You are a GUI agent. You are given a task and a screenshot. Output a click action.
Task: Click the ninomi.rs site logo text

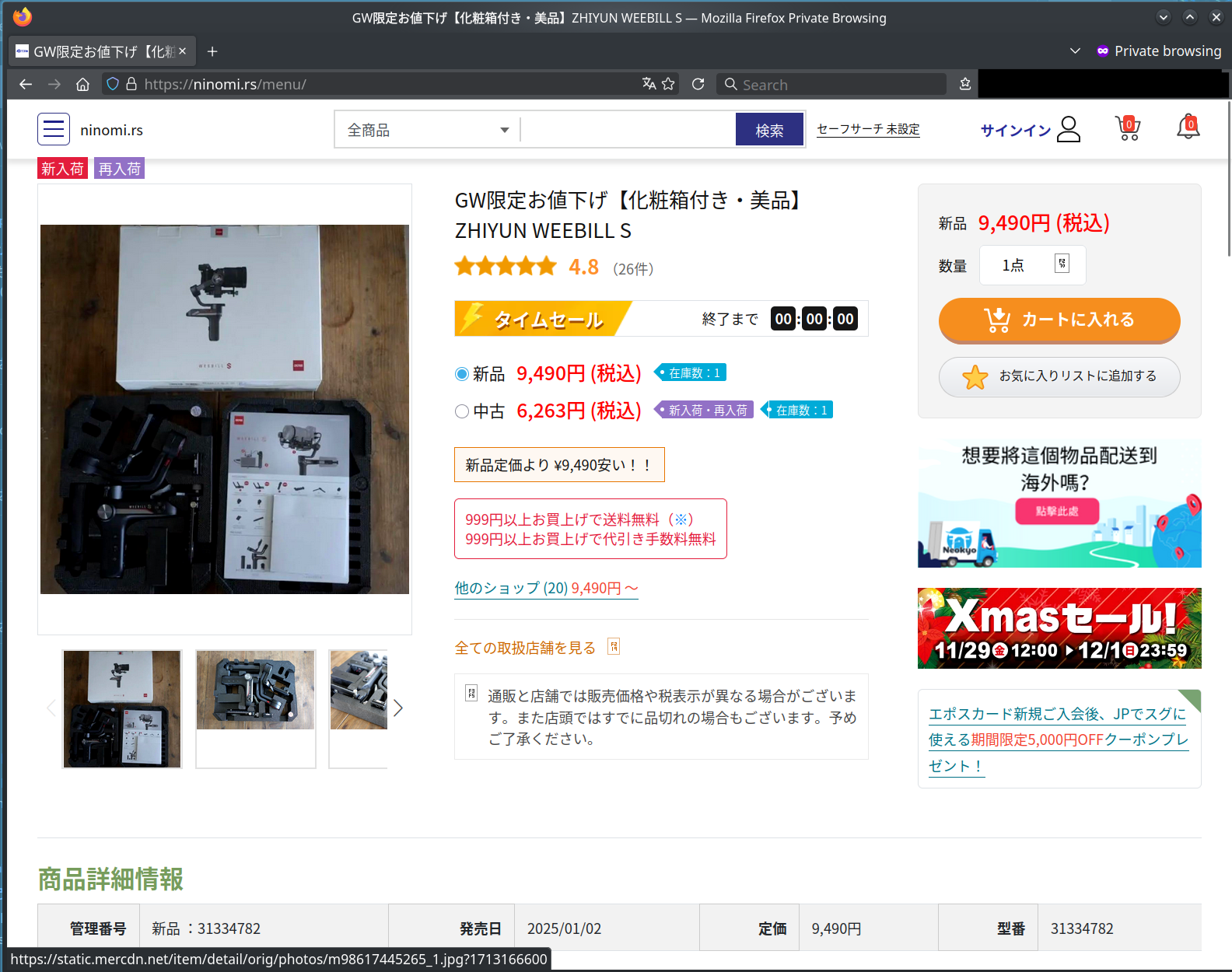point(111,130)
